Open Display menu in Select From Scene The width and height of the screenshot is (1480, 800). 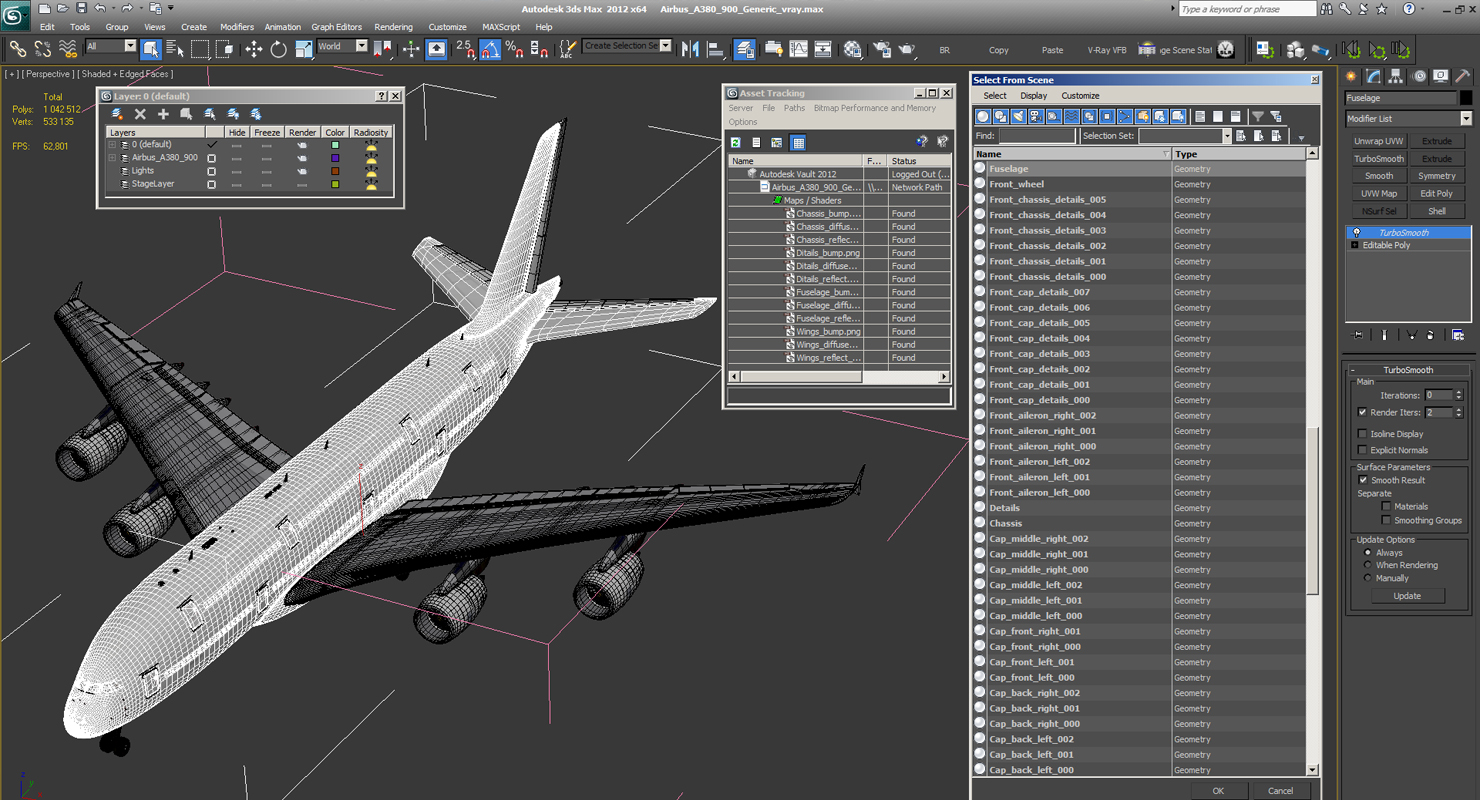coord(1033,96)
